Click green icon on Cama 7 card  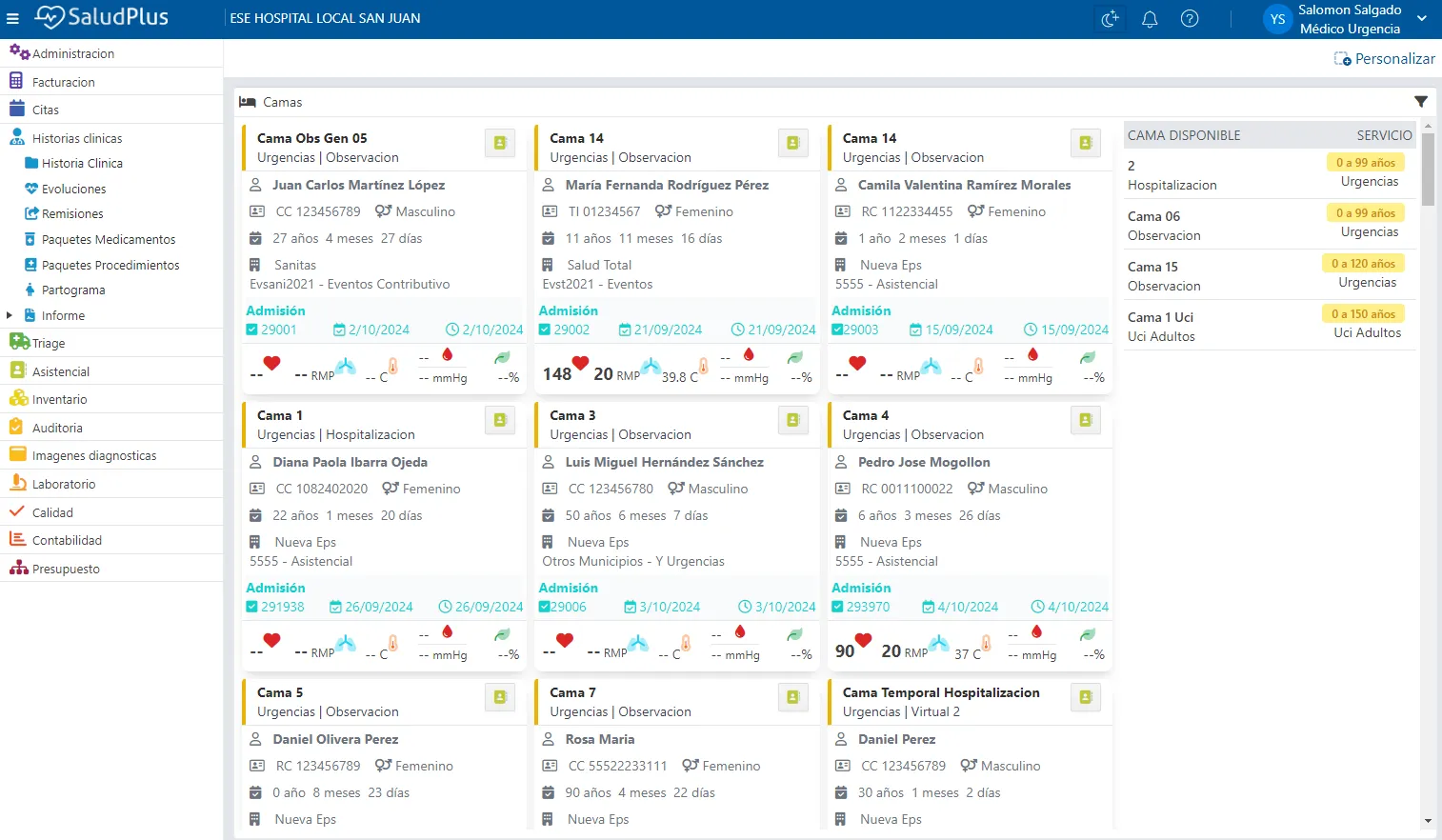click(792, 697)
